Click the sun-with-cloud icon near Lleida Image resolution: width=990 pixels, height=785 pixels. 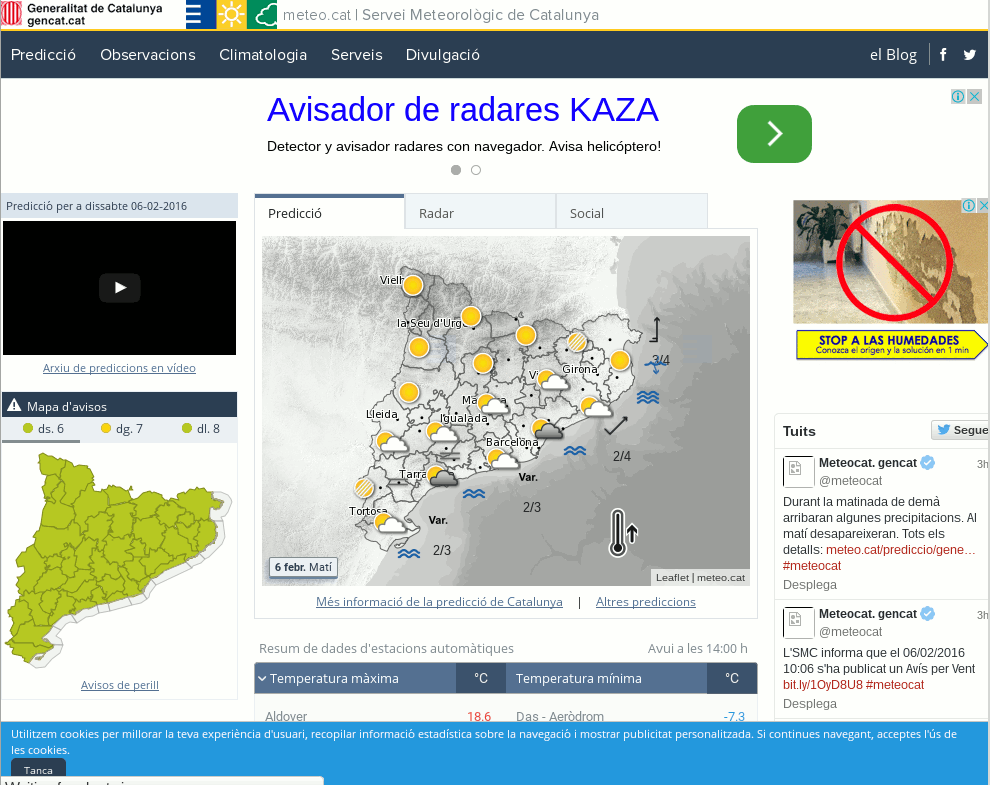[391, 441]
